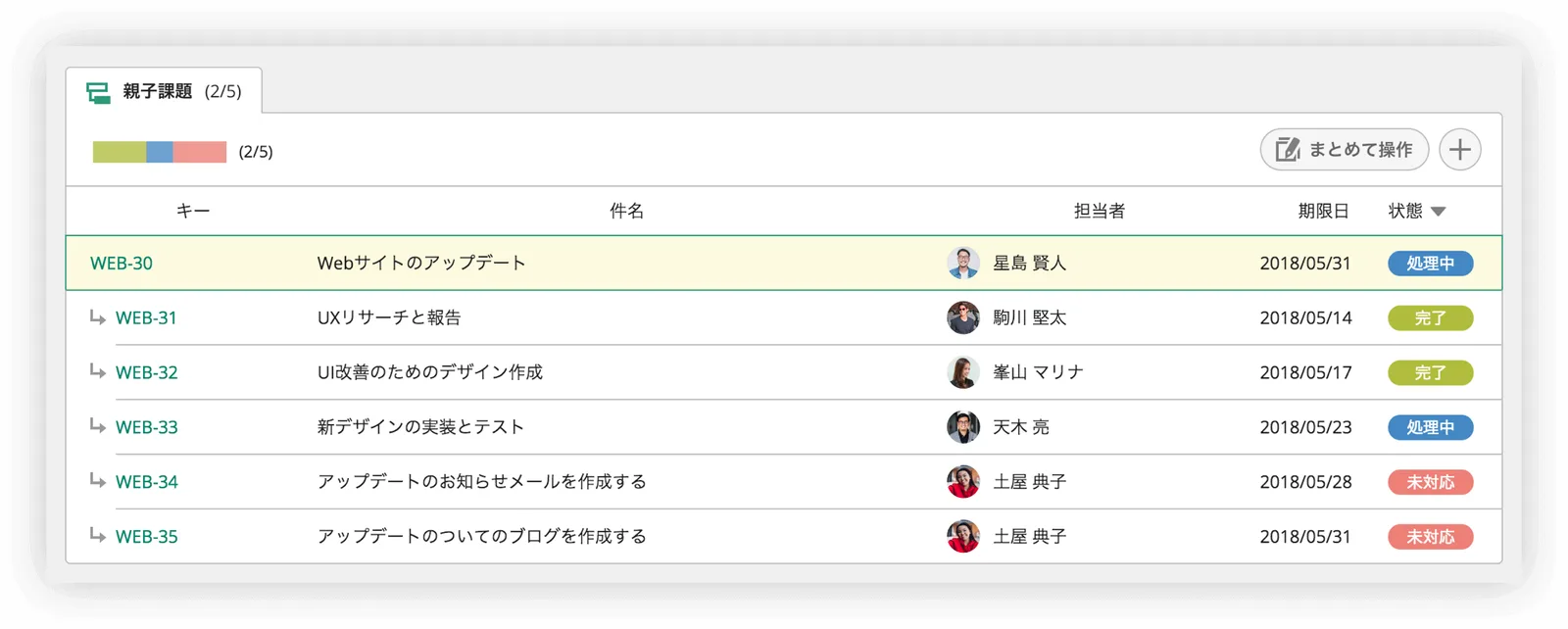This screenshot has width=1568, height=629.
Task: Select subject アップデートのお知らせメールを作成する
Action: tap(482, 483)
